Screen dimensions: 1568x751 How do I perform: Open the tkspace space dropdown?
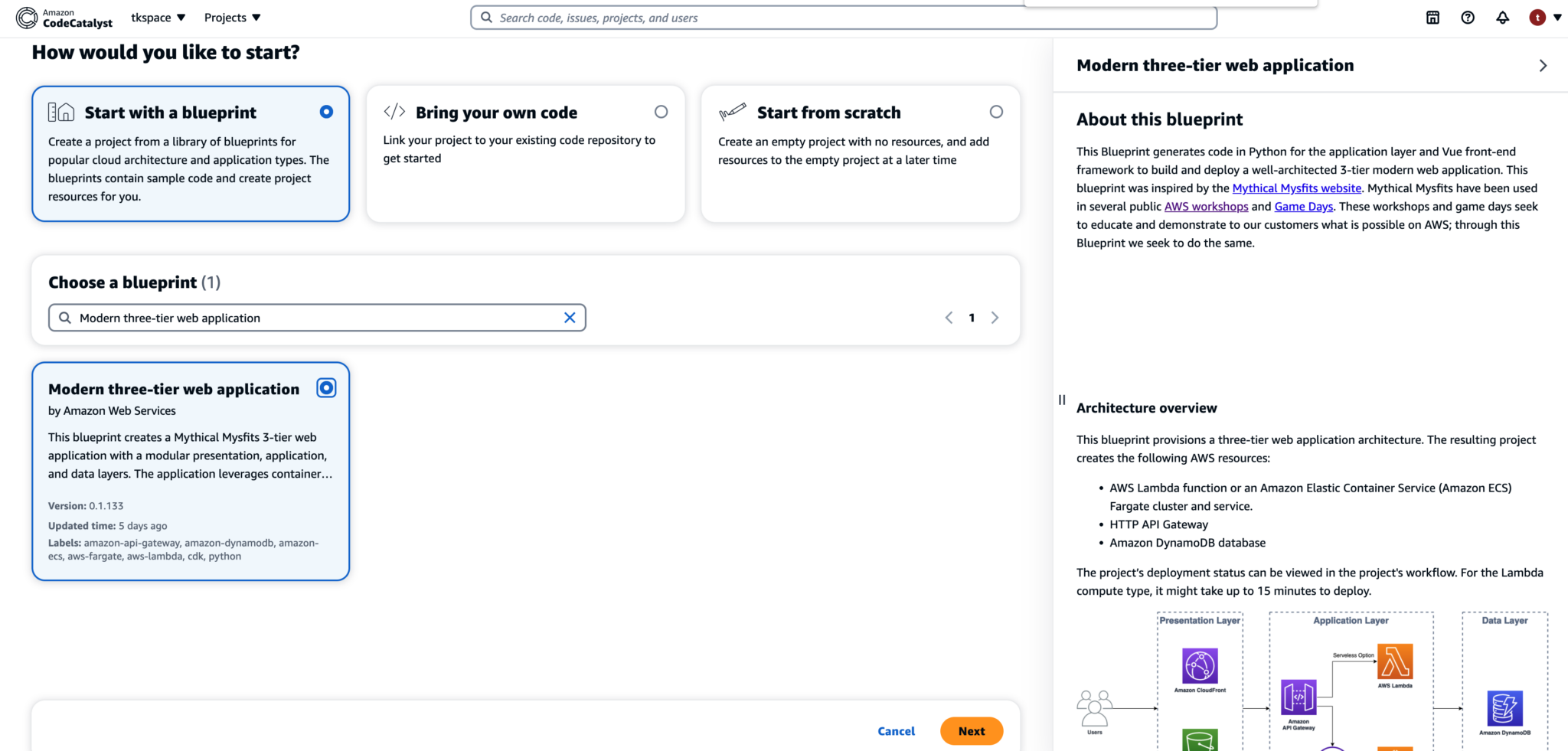158,18
